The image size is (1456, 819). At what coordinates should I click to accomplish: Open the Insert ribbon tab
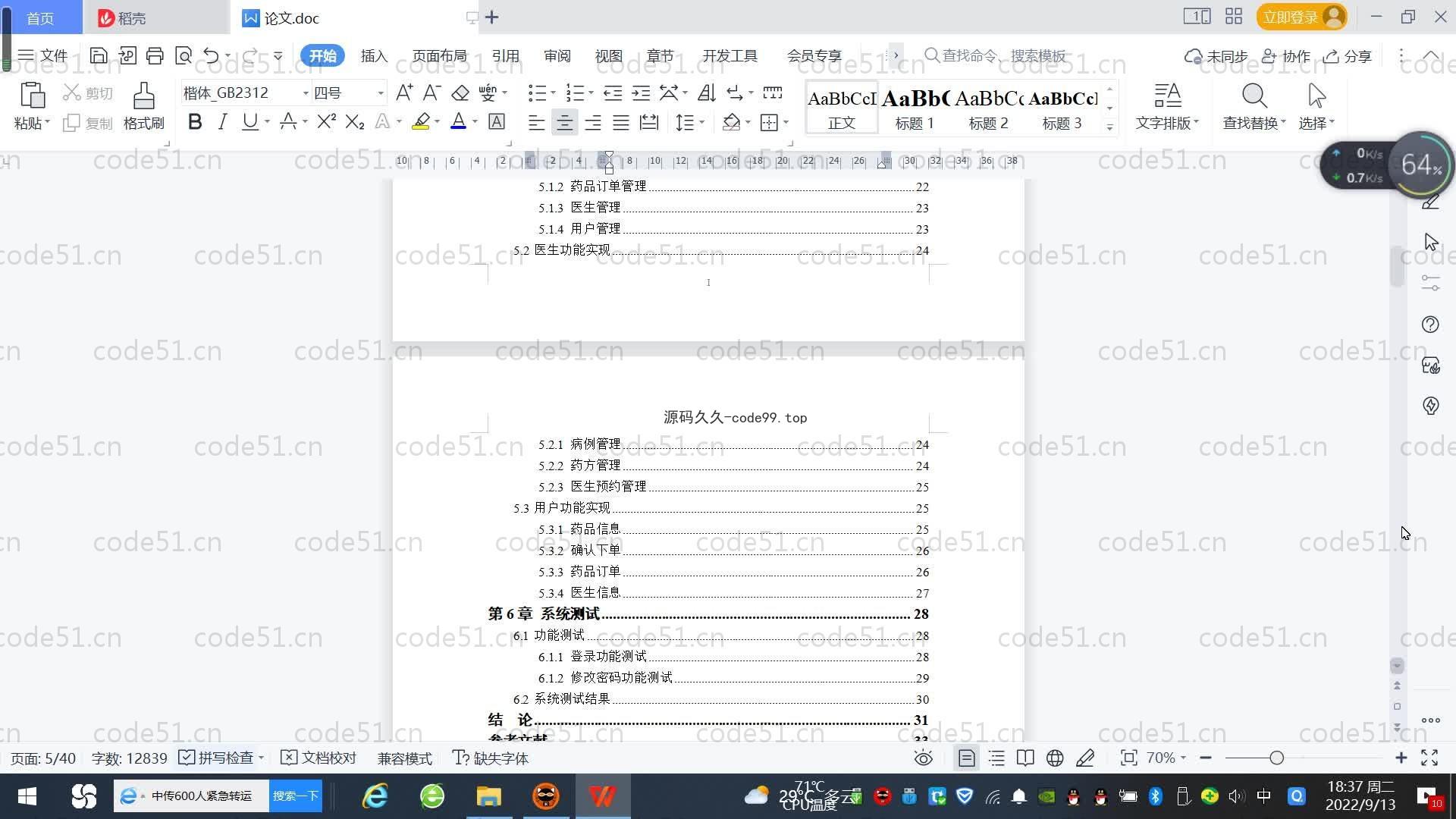(374, 56)
